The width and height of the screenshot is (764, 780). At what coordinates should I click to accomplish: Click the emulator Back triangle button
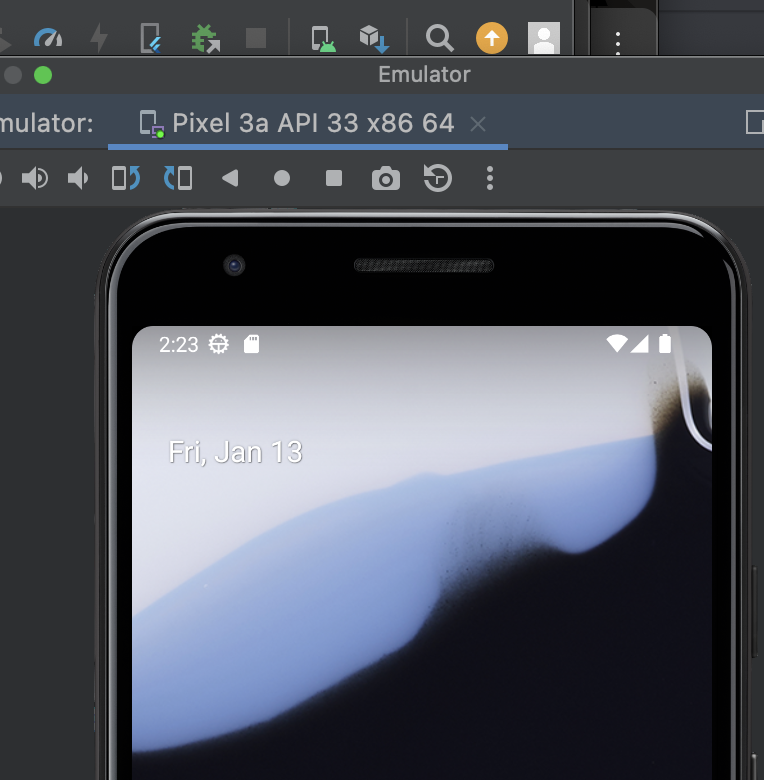(x=230, y=178)
